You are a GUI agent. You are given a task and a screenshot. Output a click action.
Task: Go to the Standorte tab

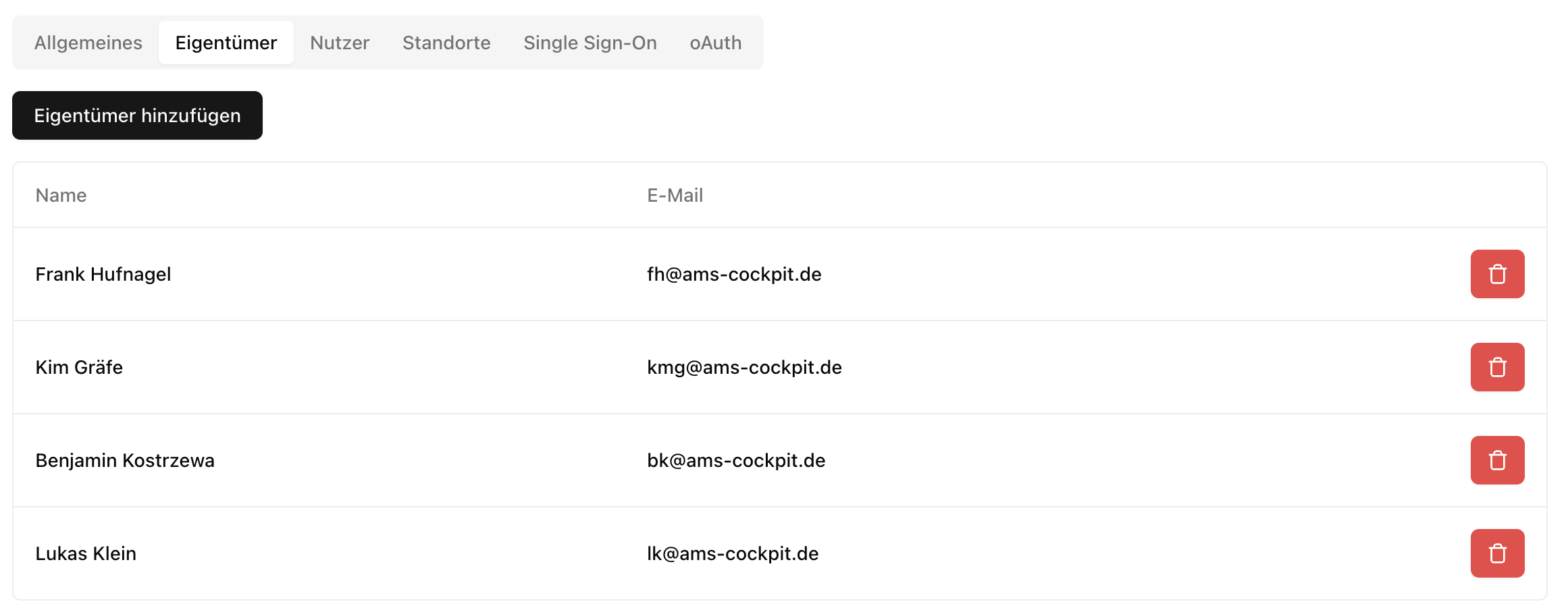tap(446, 43)
